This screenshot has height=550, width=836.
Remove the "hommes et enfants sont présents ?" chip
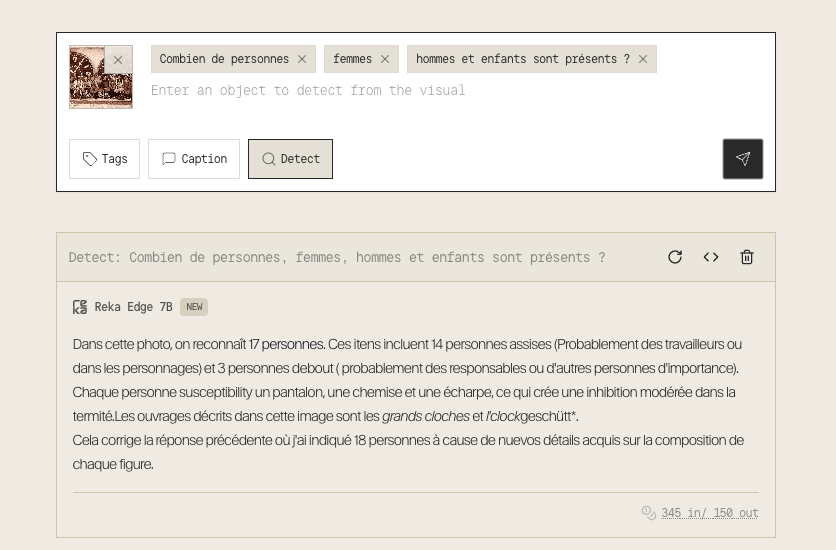pyautogui.click(x=643, y=59)
